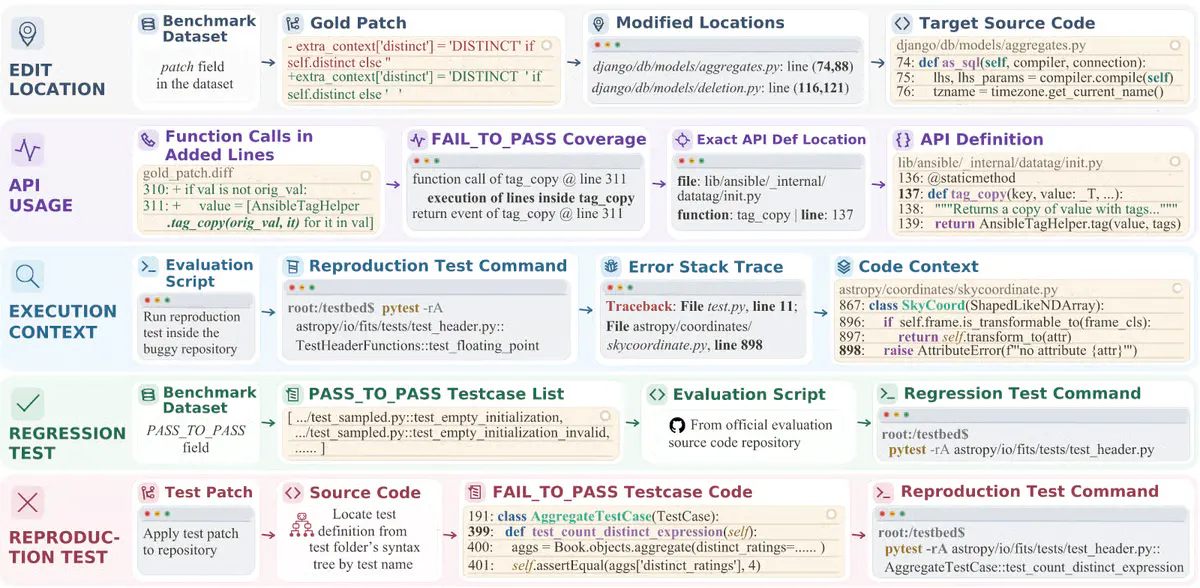1200x588 pixels.
Task: Click line 399 def test_count_distinct_expression
Action: (x=613, y=531)
